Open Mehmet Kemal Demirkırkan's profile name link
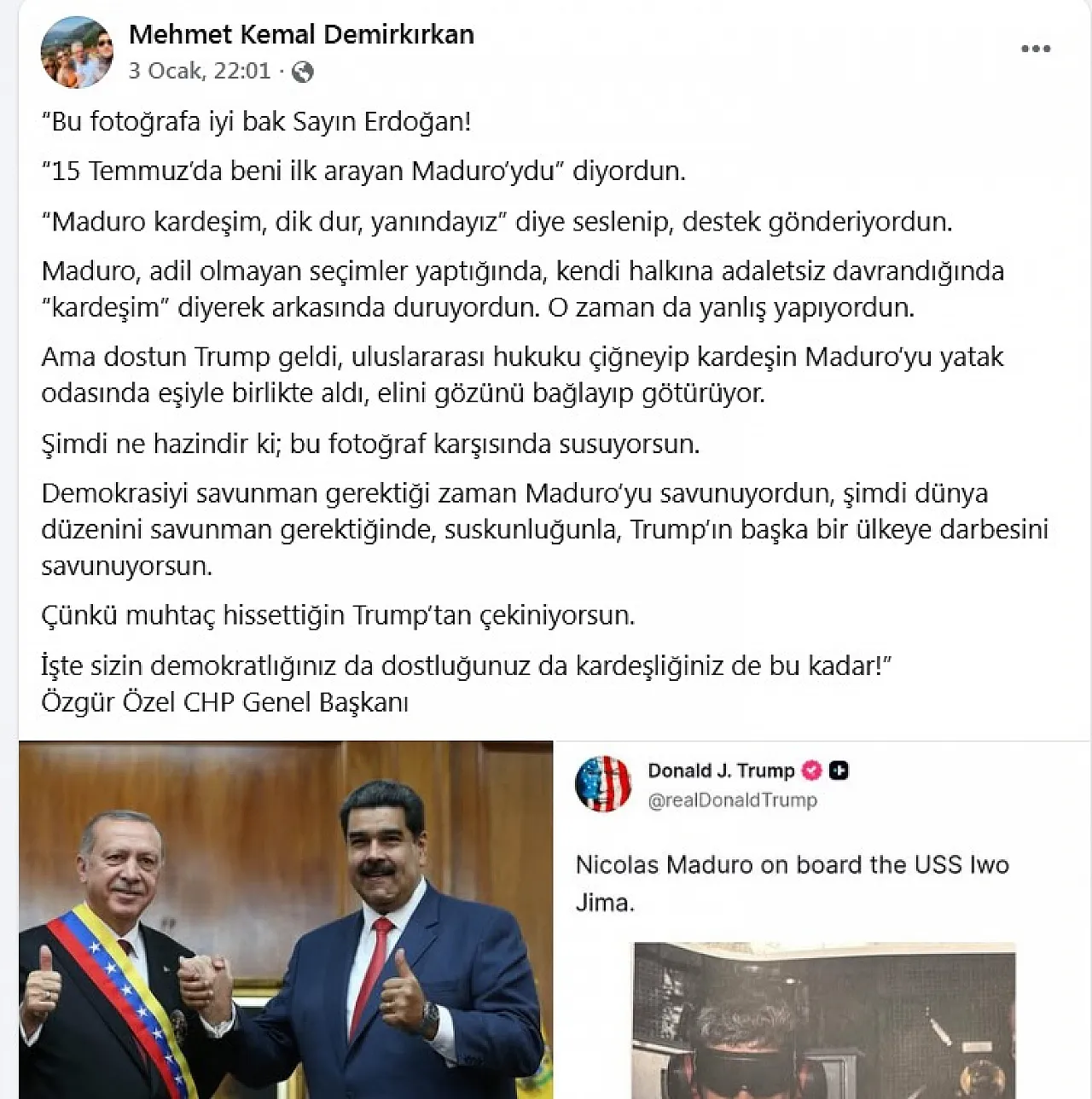Image resolution: width=1092 pixels, height=1099 pixels. point(301,34)
